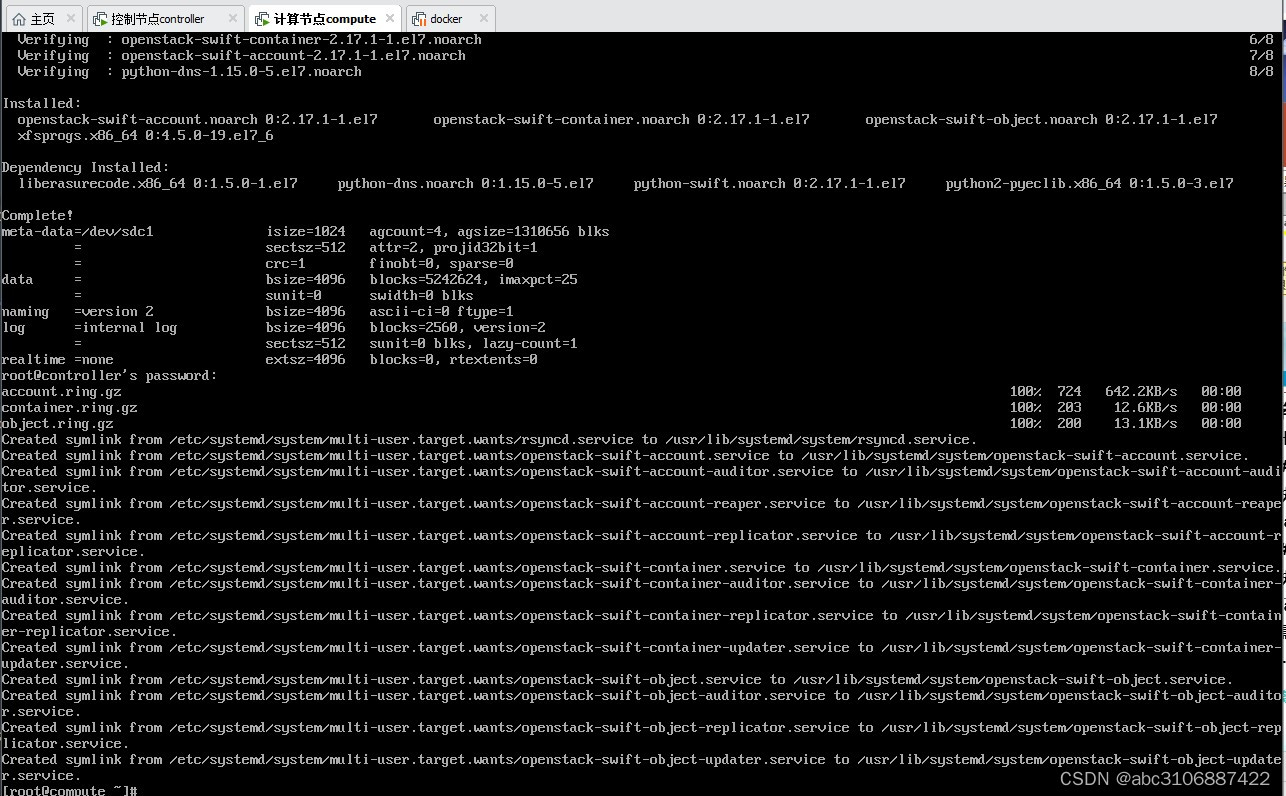
Task: Click 'extsz=4096' value
Action: coord(305,360)
